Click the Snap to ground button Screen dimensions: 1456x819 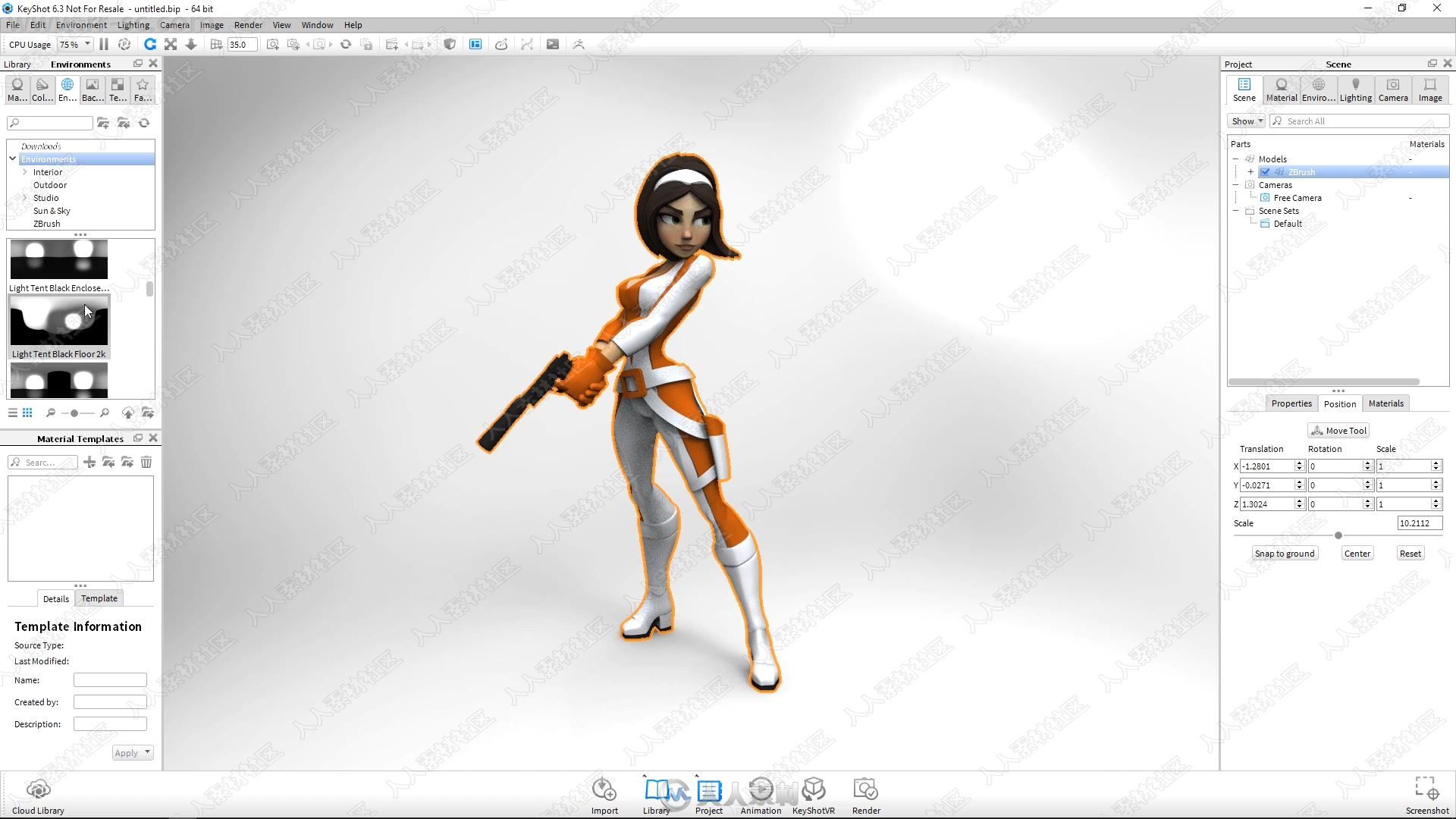(1285, 553)
